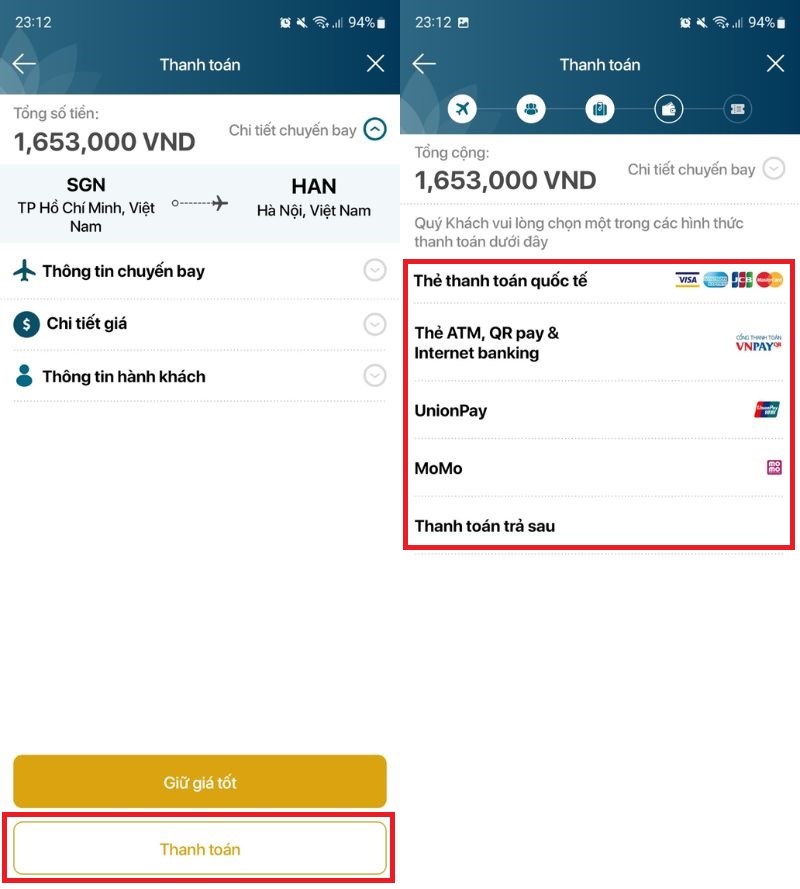Go back using left screen's arrow icon
Viewport: 800px width, 889px height.
pos(24,64)
